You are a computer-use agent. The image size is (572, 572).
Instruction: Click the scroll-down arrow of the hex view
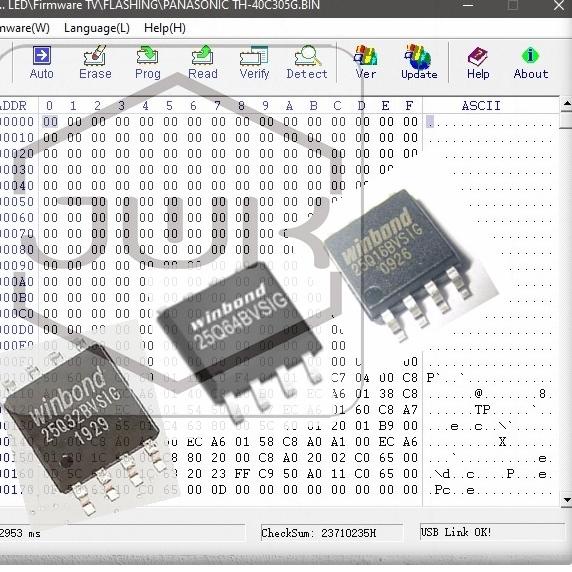pos(567,499)
